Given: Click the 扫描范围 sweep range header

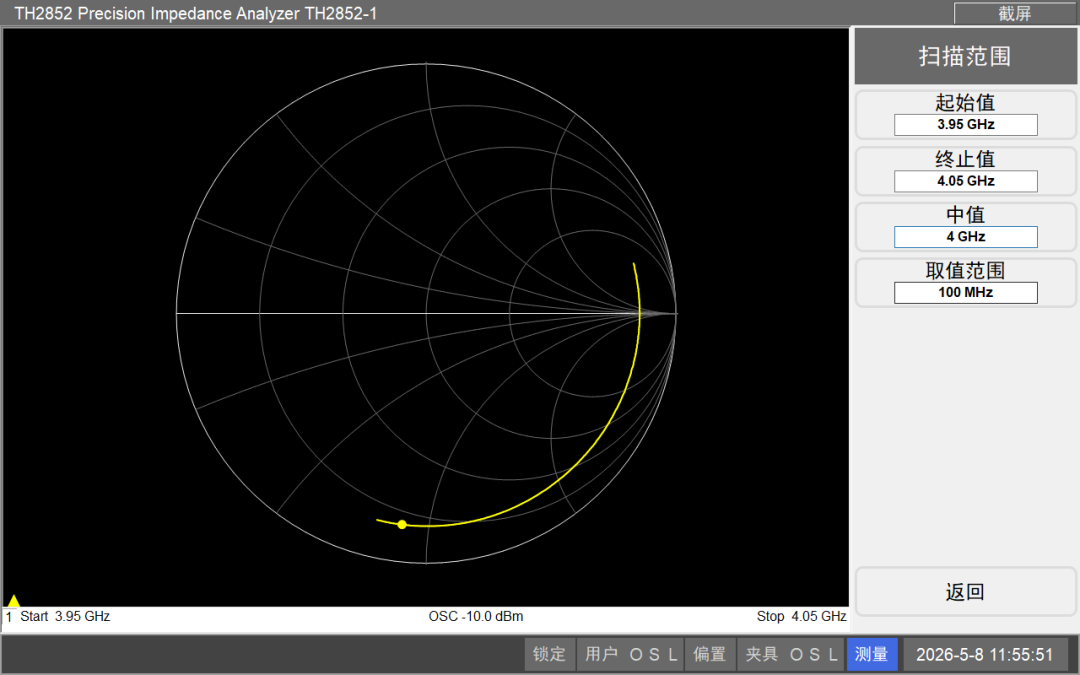Looking at the screenshot, I should point(965,56).
